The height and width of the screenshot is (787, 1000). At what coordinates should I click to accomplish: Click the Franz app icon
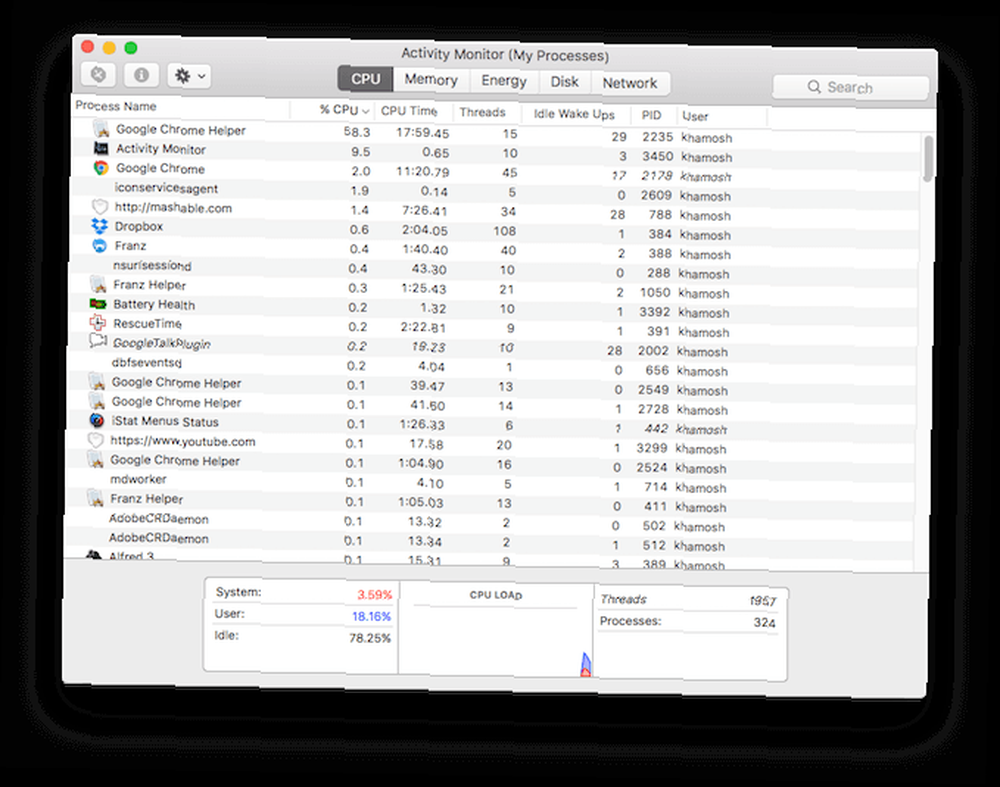coord(99,246)
